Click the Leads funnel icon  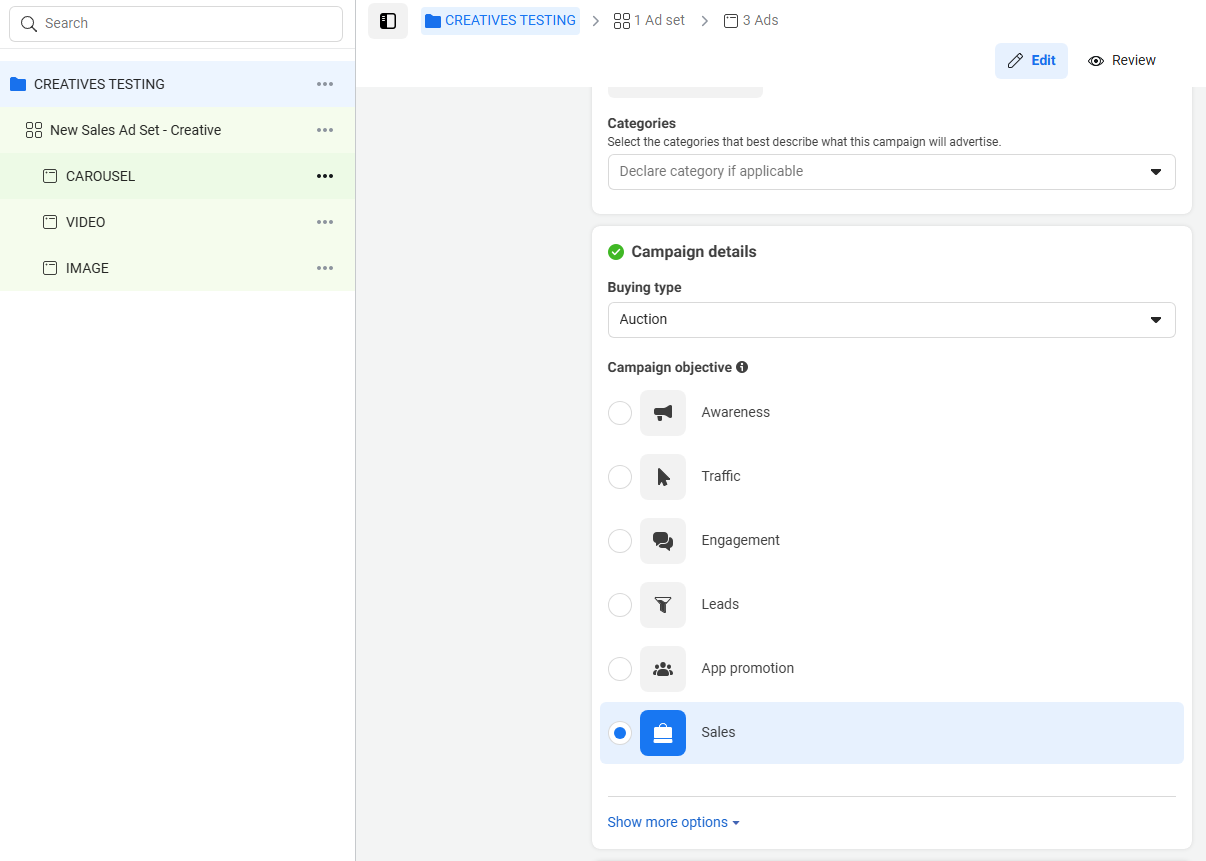click(663, 605)
